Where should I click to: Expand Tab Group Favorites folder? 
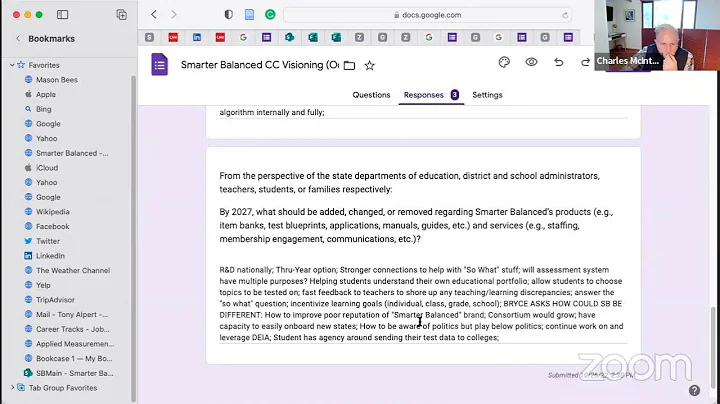coord(12,388)
